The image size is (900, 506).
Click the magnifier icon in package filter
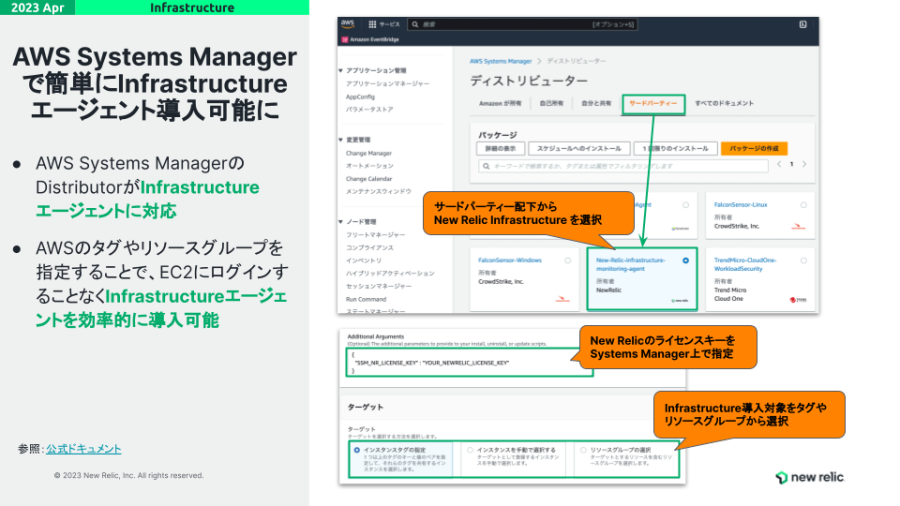(486, 166)
